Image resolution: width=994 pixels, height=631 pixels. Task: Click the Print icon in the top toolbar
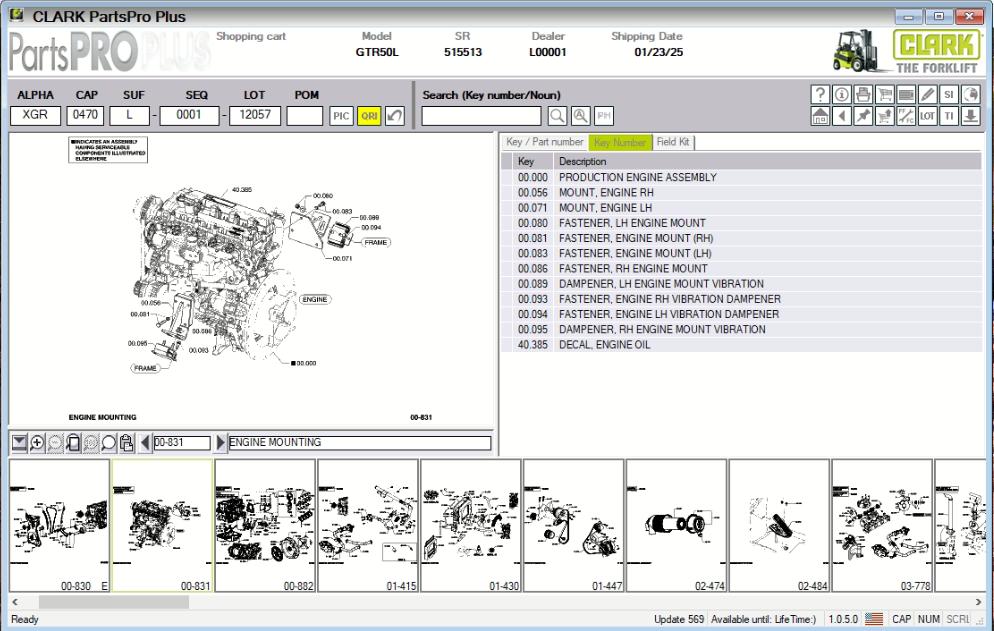coord(863,96)
